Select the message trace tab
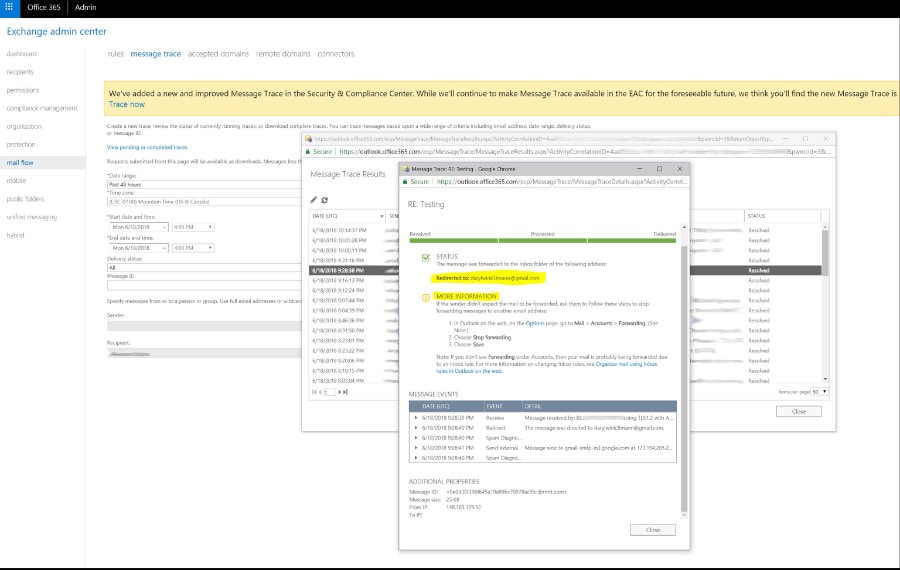The width and height of the screenshot is (900, 570). click(x=156, y=54)
